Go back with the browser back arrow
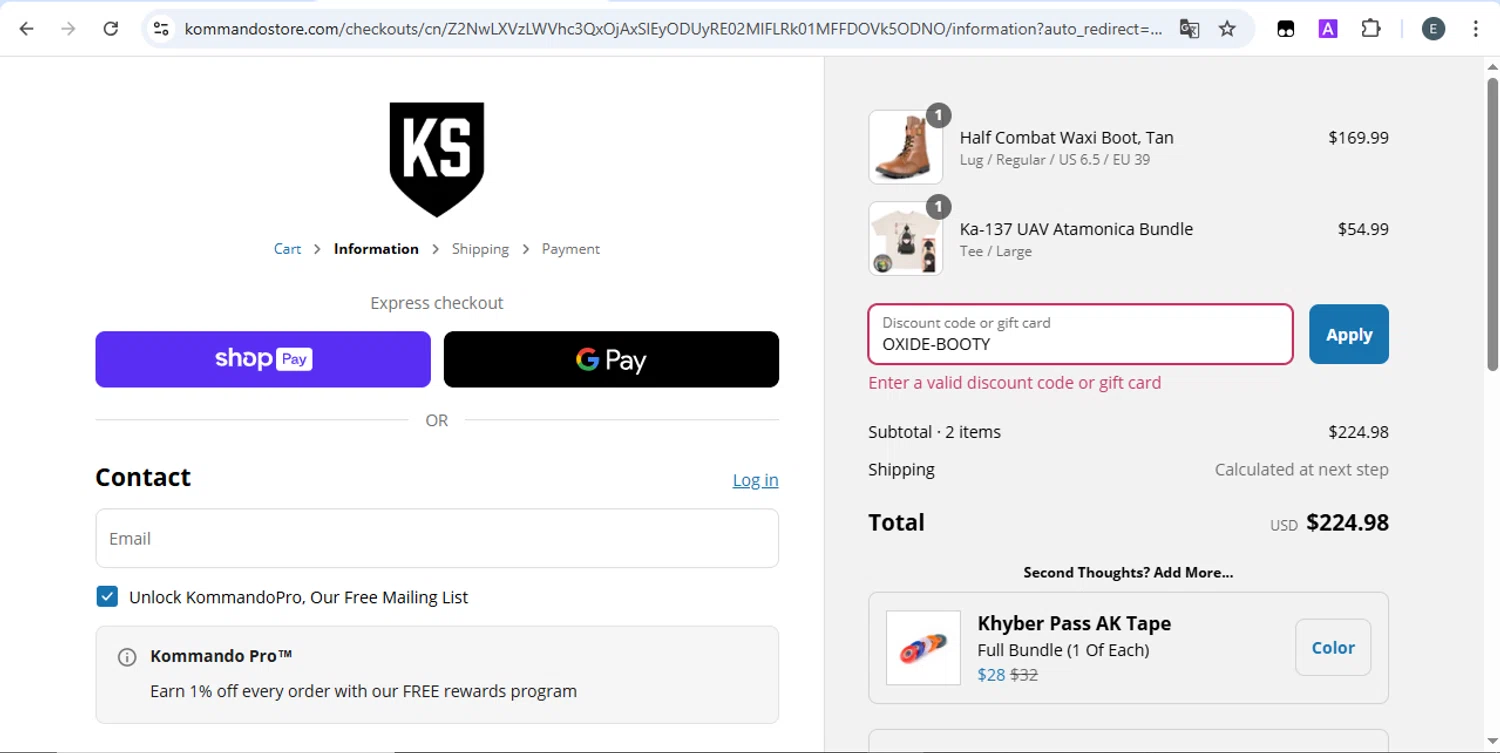Viewport: 1500px width, 753px height. pyautogui.click(x=27, y=29)
